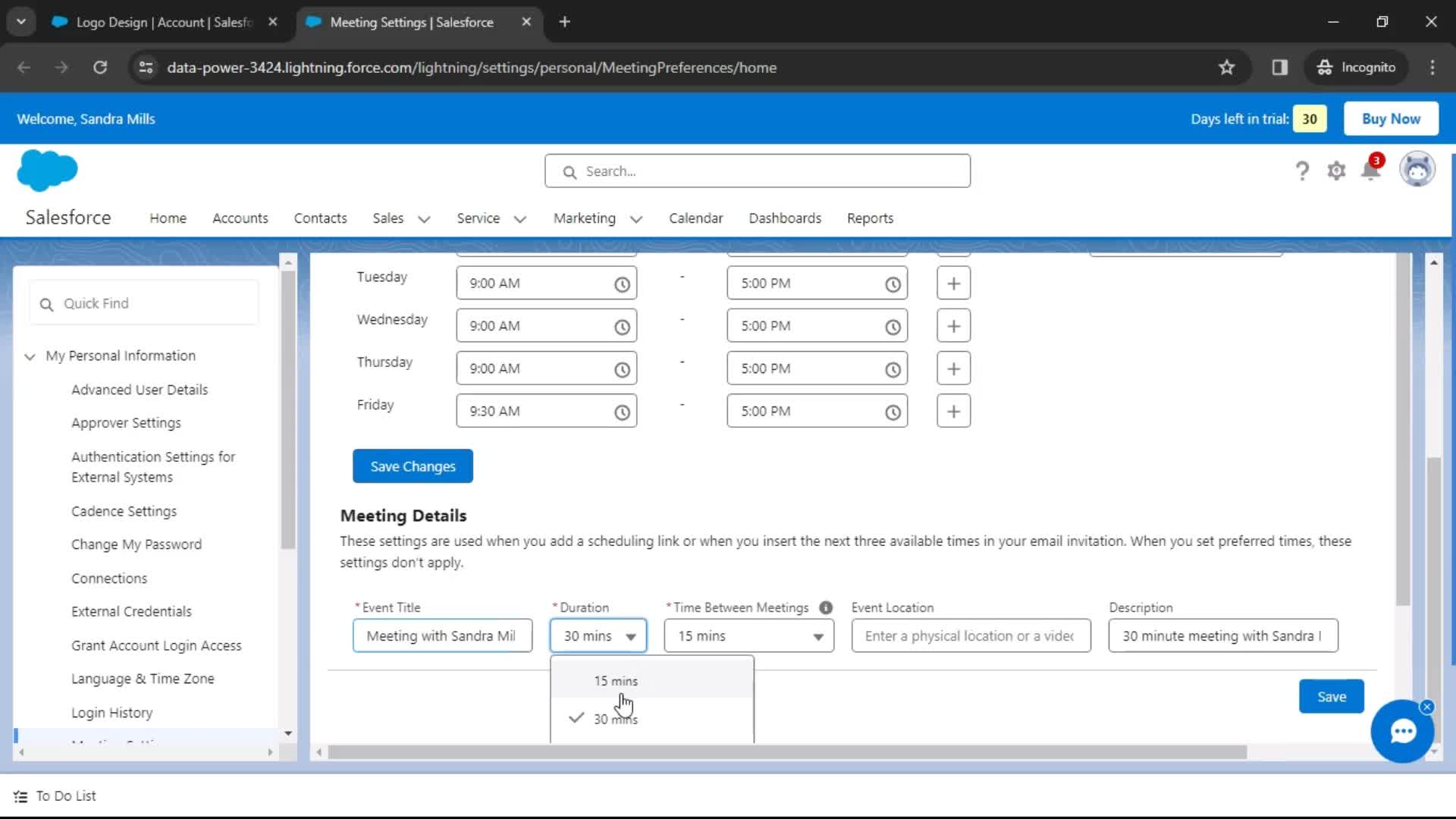Viewport: 1456px width, 819px height.
Task: Open the Accounts nav tab
Action: tap(240, 218)
